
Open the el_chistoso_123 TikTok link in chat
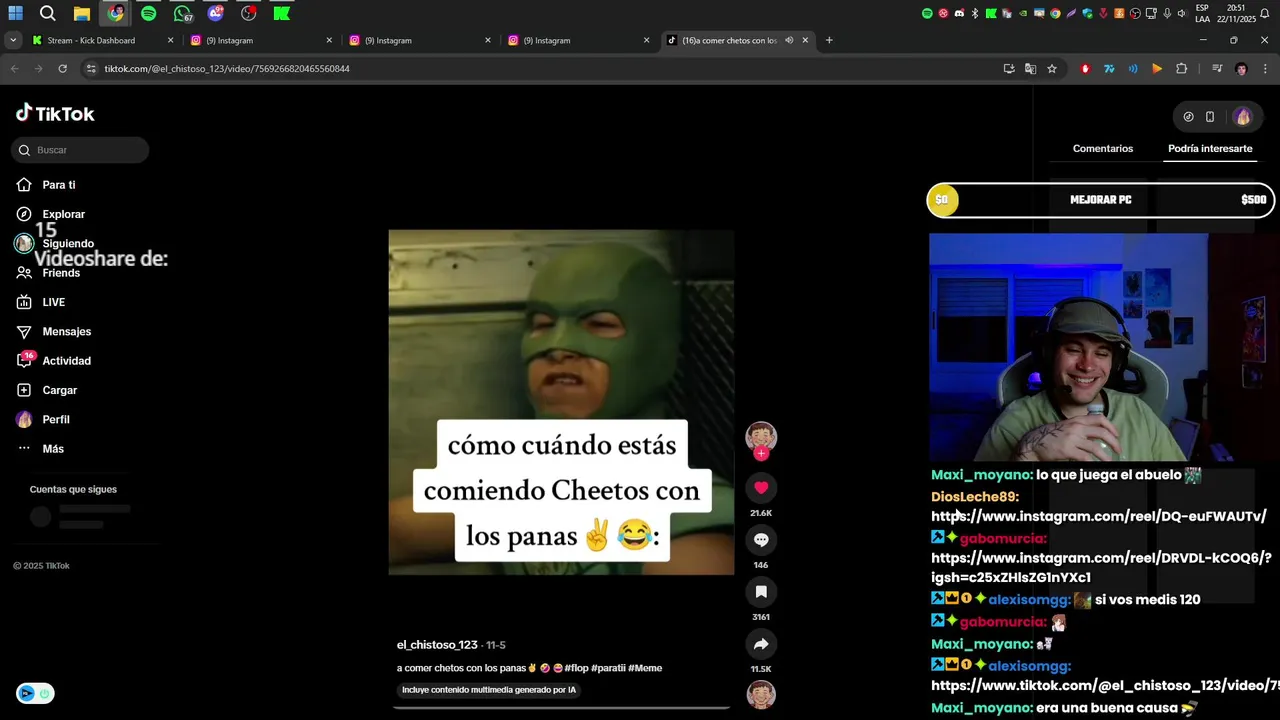coord(1105,686)
